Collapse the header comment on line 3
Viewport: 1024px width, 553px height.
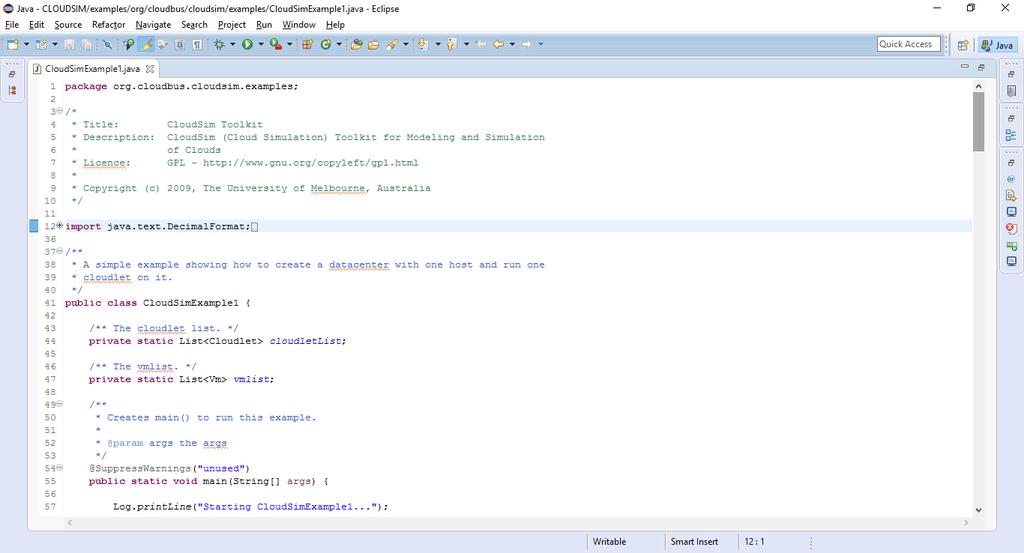point(59,111)
